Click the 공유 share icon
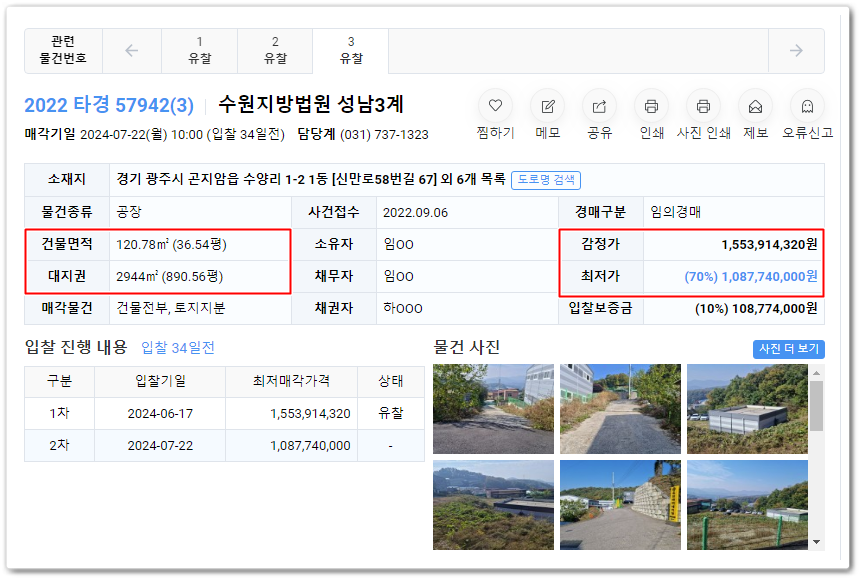The width and height of the screenshot is (862, 581). point(599,106)
